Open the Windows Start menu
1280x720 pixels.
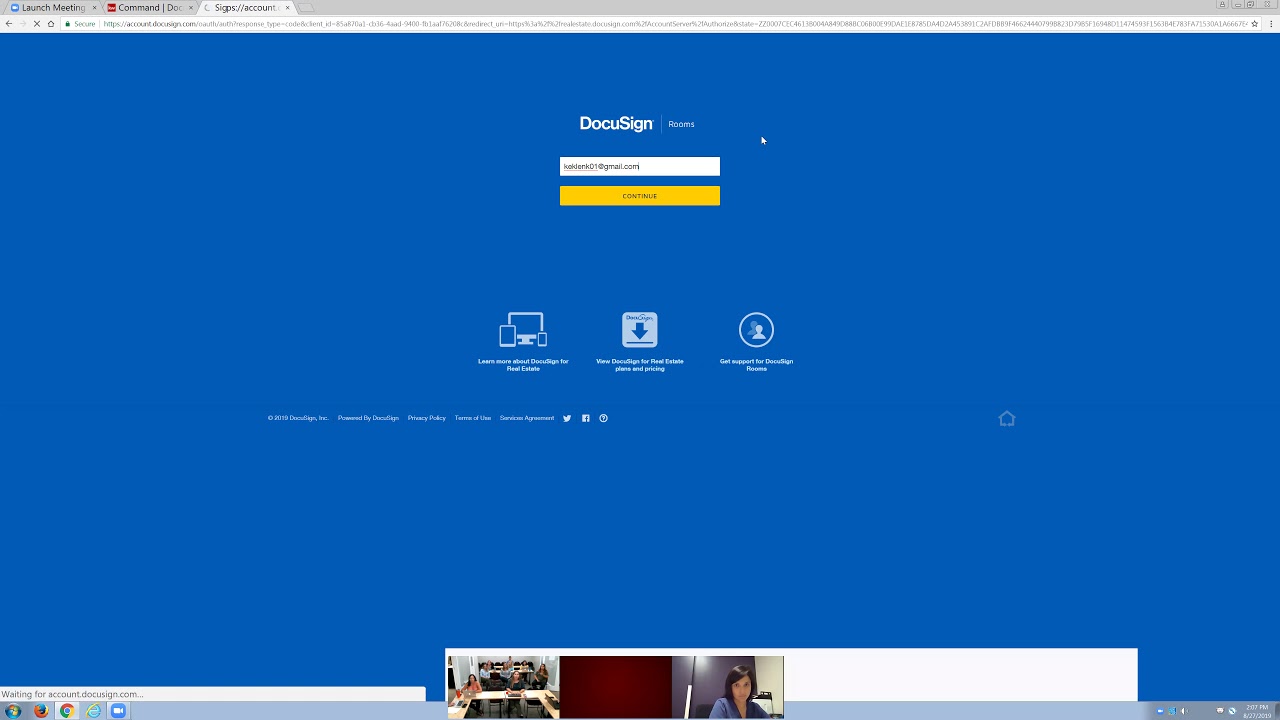pos(13,711)
